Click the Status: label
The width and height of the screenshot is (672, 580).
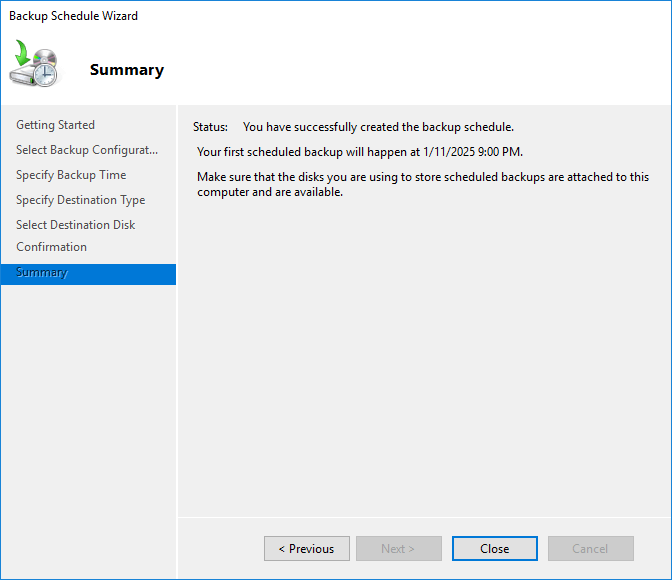210,127
